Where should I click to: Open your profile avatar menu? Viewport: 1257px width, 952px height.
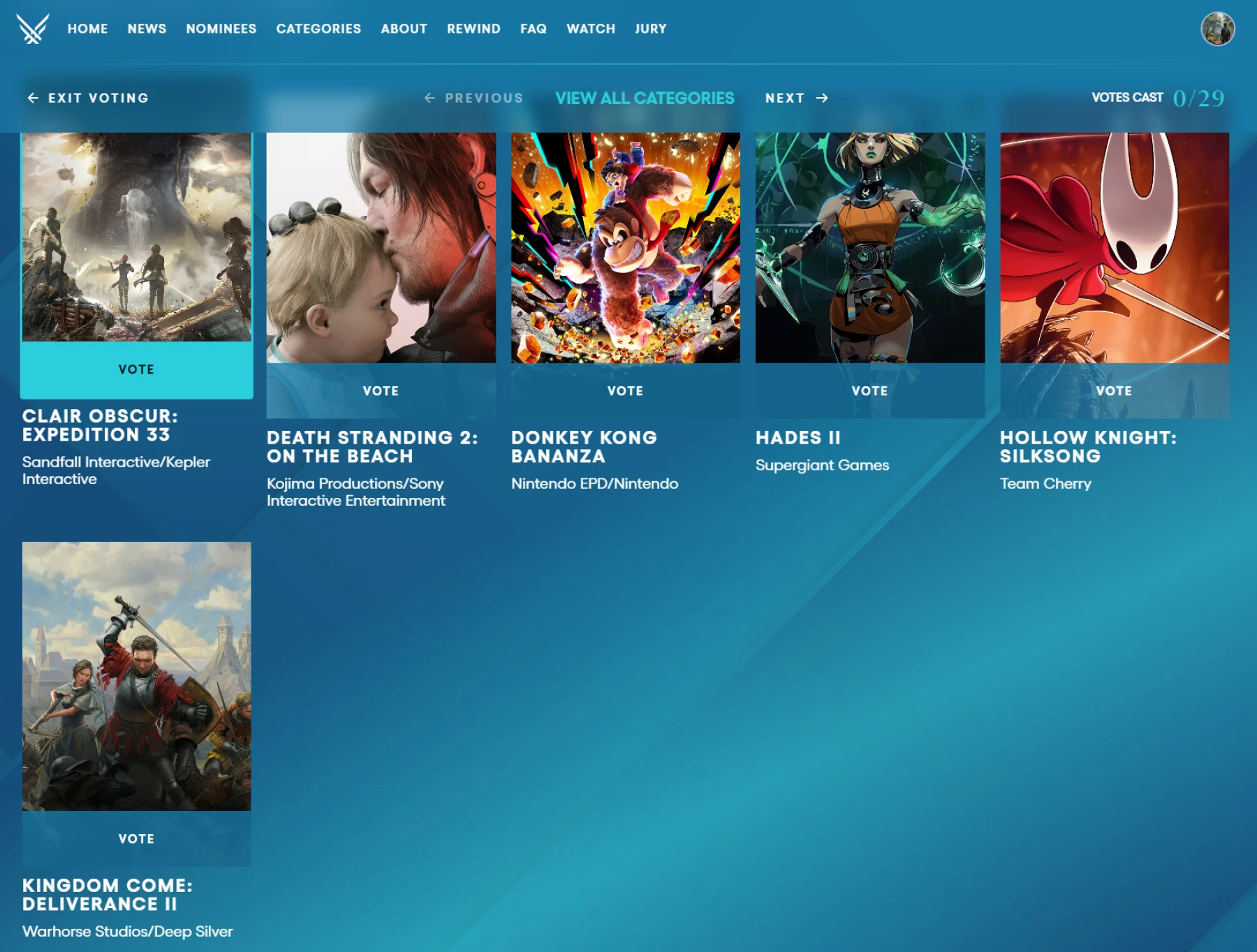1216,28
